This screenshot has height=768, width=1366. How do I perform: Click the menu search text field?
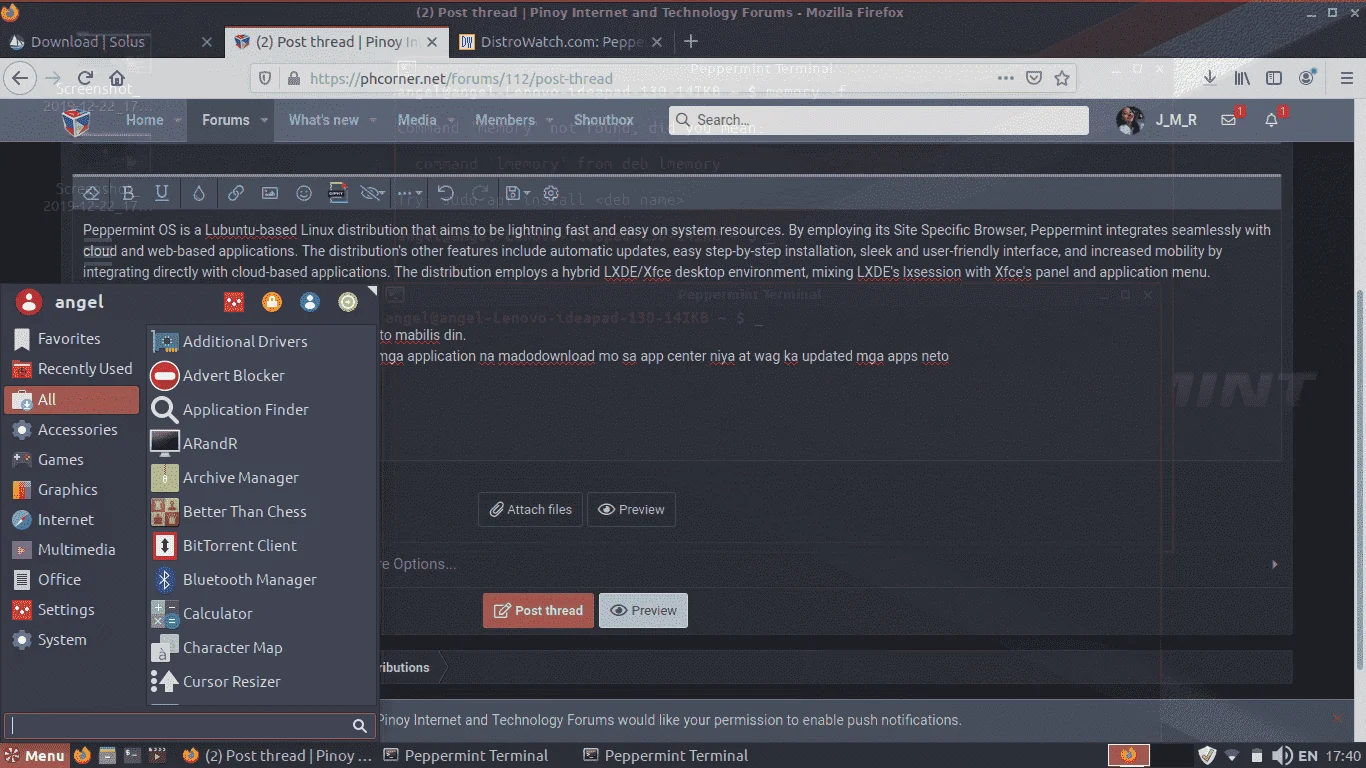[190, 726]
